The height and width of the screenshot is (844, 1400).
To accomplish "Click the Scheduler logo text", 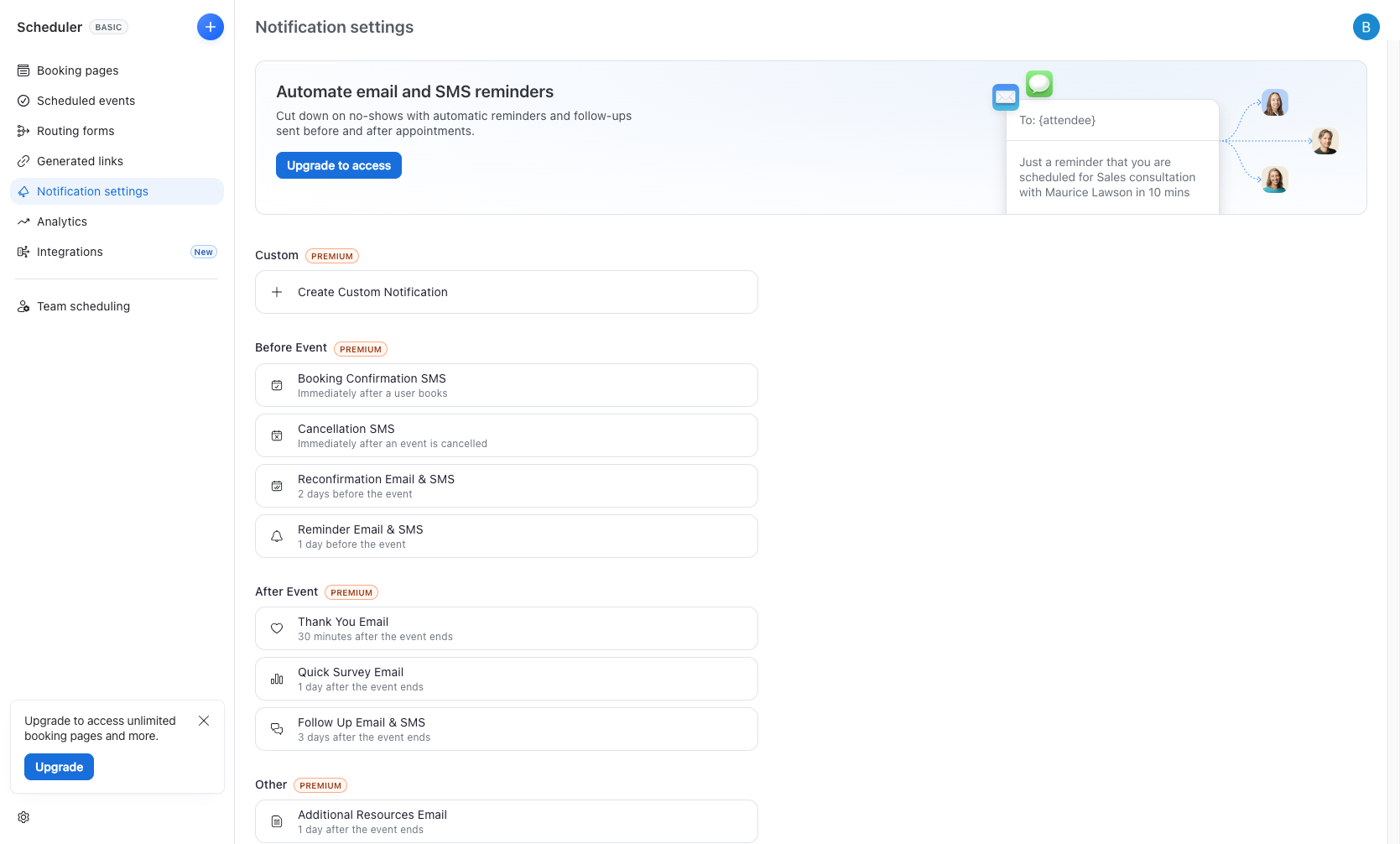I will [x=49, y=27].
